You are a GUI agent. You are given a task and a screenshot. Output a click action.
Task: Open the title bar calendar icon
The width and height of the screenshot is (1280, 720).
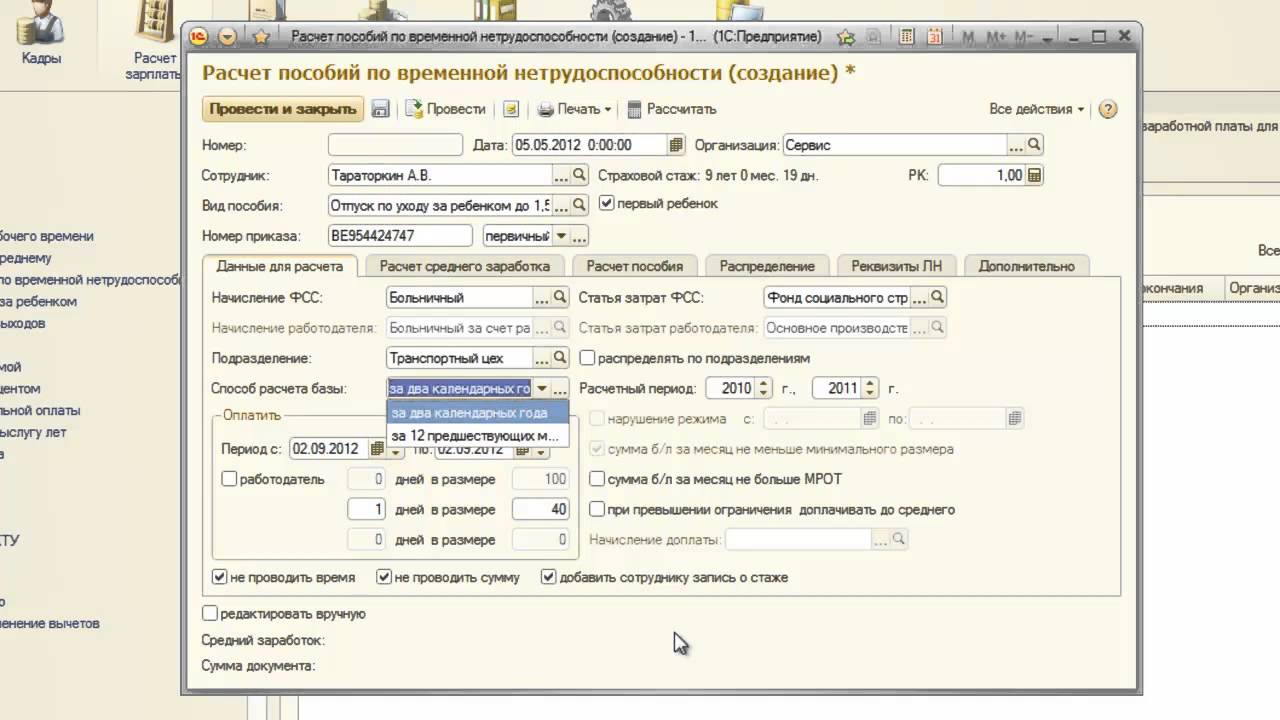pos(934,37)
